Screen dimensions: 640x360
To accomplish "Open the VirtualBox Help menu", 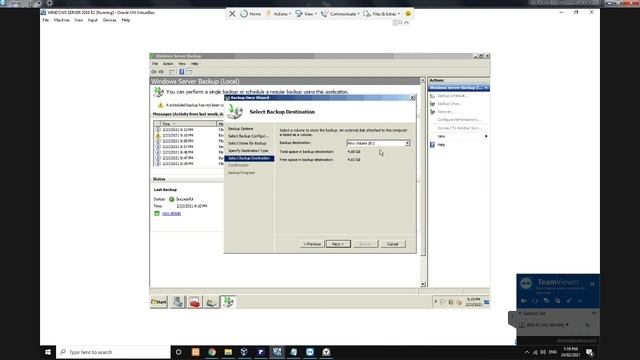I will click(x=126, y=20).
